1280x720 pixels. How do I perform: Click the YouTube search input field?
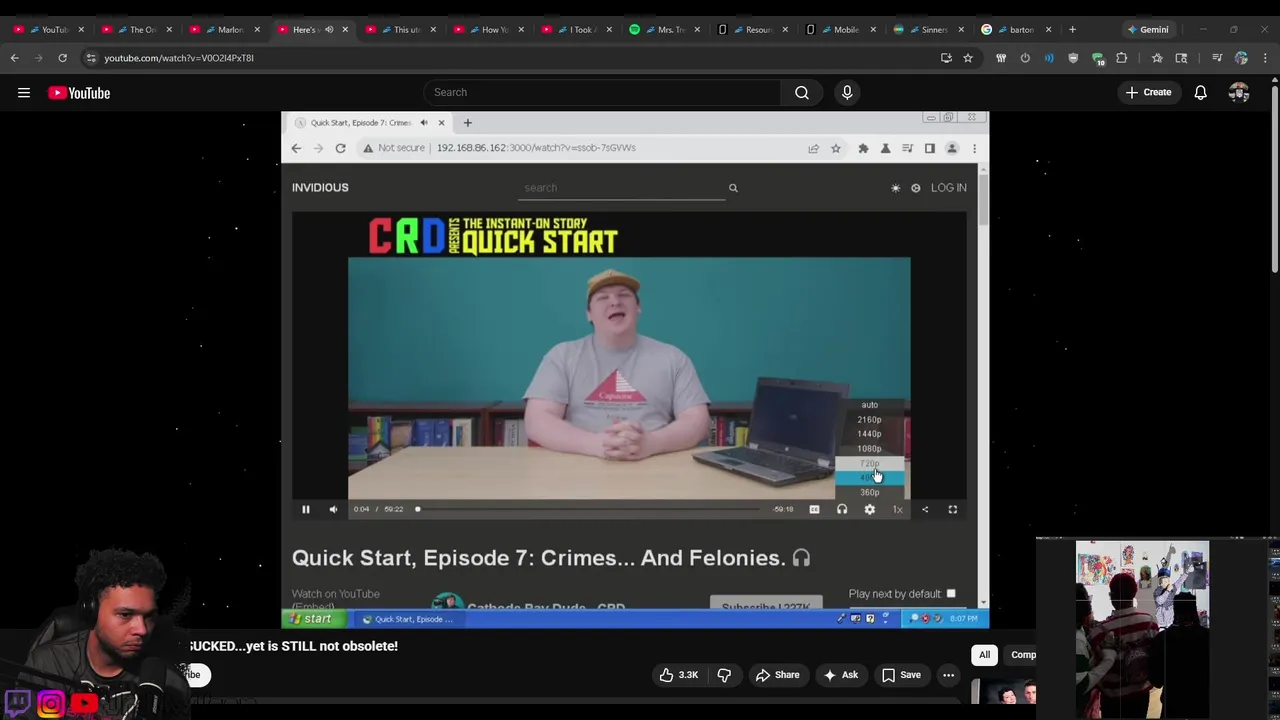(x=603, y=93)
